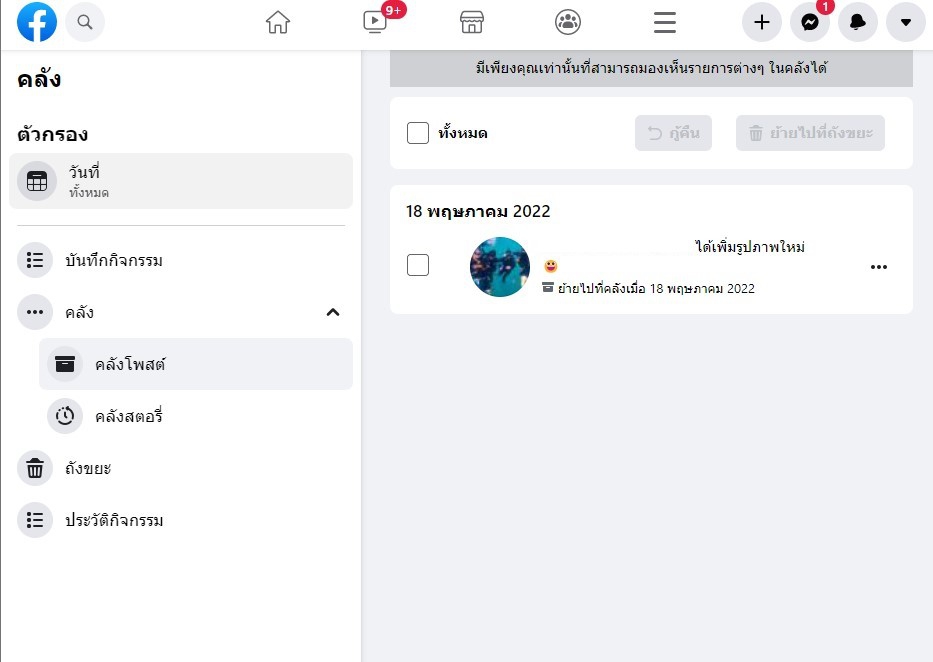
Task: Open the Watch video icon
Action: pos(375,22)
